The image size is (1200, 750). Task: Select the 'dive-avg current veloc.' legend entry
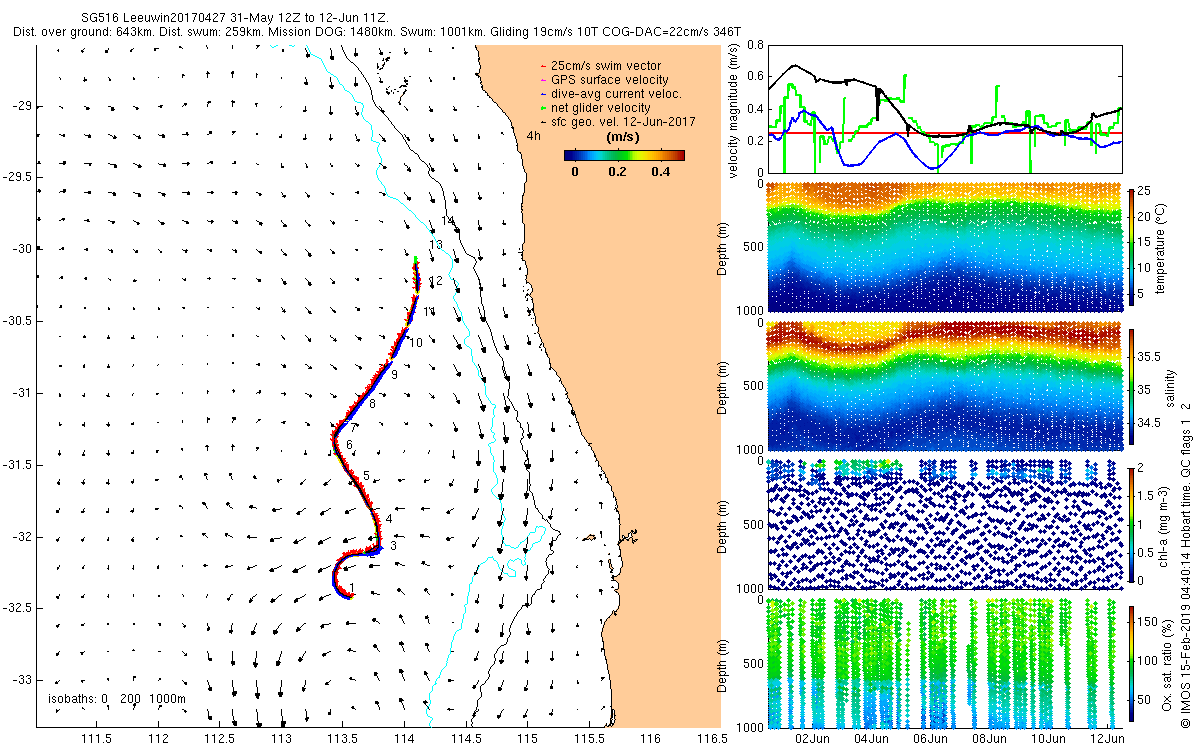(617, 94)
